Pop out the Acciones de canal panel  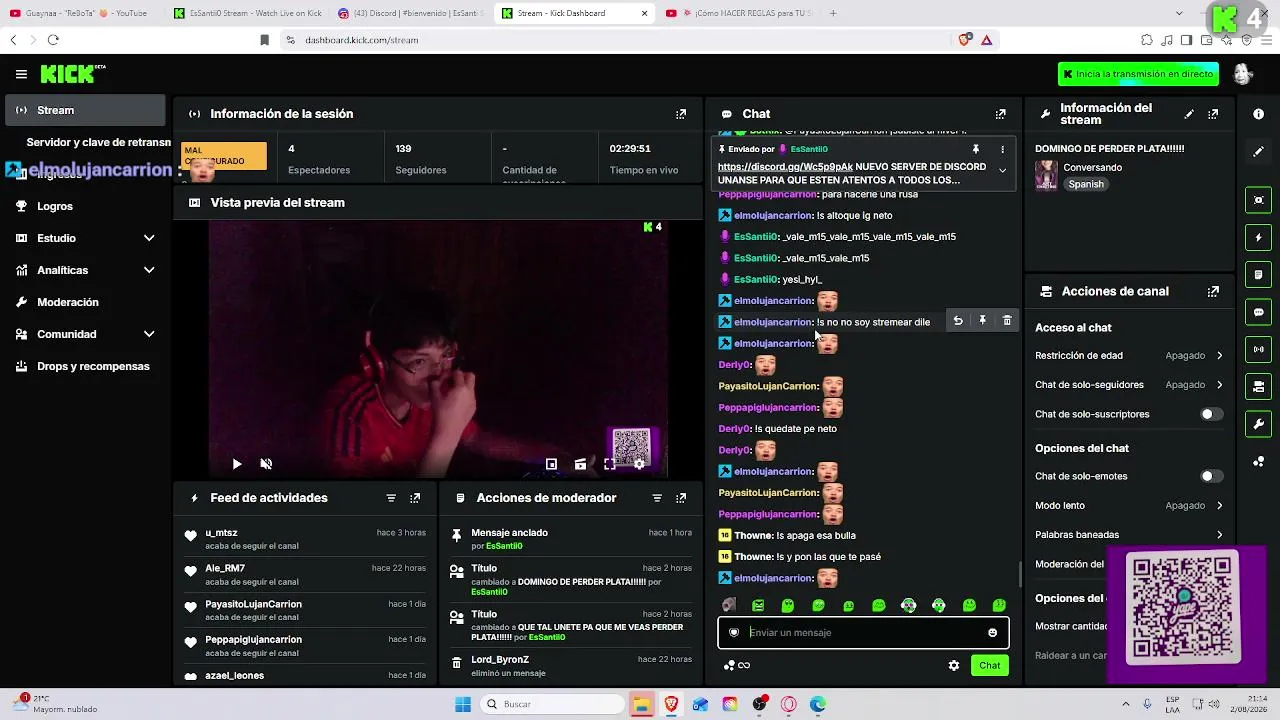point(1213,292)
